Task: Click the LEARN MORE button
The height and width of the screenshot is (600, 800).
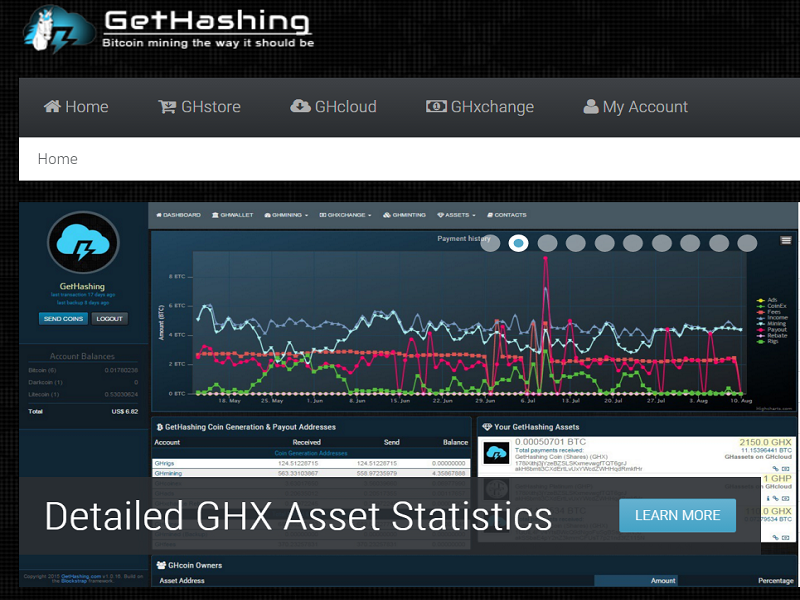Action: [x=677, y=515]
